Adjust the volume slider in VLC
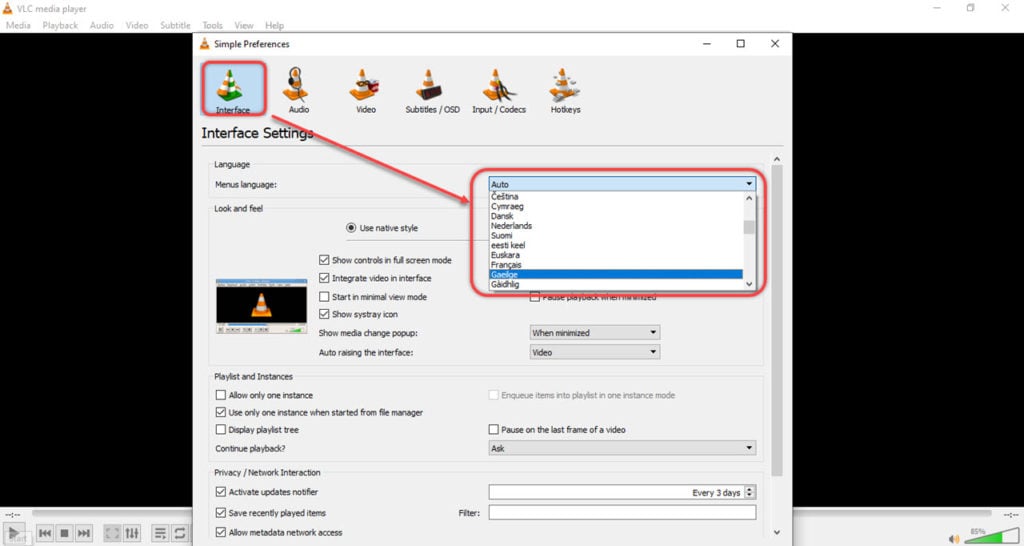The image size is (1024, 546). (990, 537)
